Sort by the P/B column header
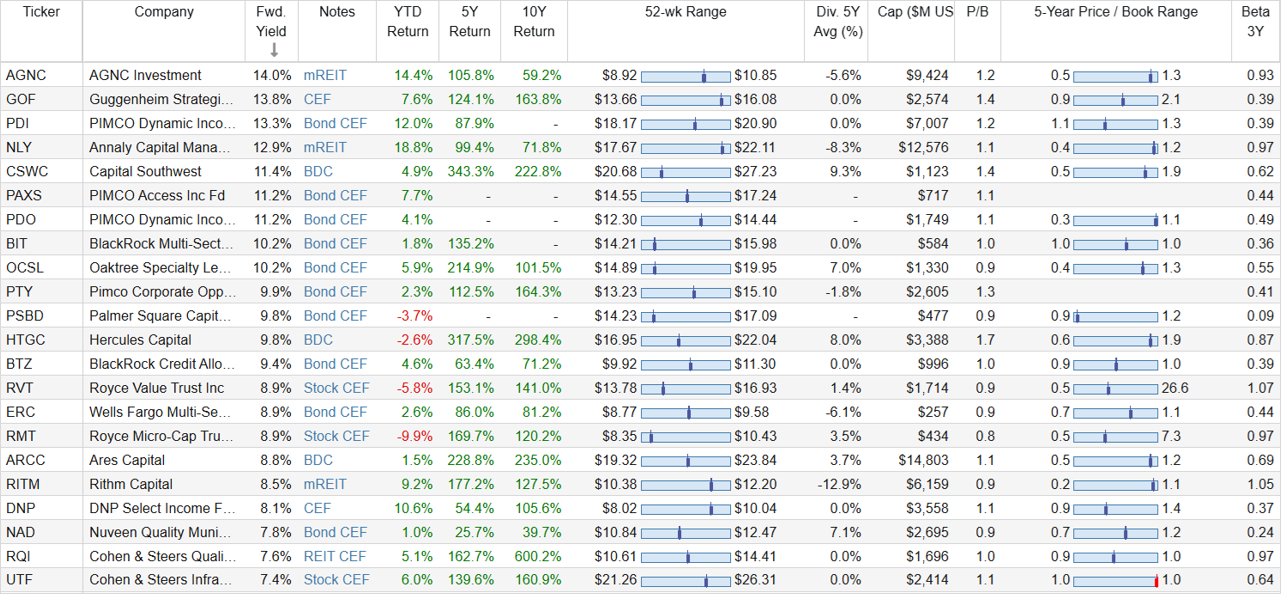 coord(977,12)
